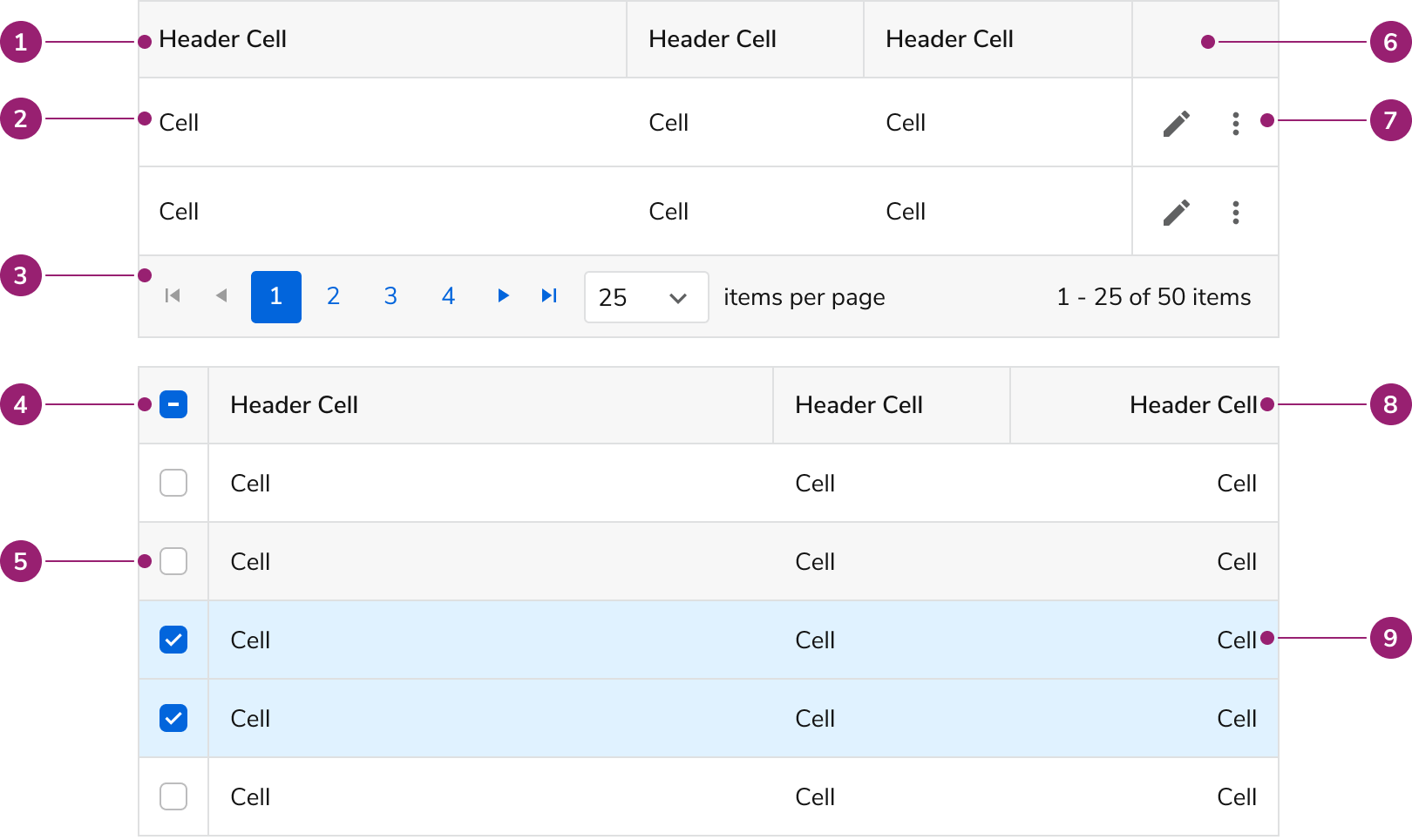The width and height of the screenshot is (1412, 840).
Task: Click first Header Cell of top table
Action: (x=223, y=39)
